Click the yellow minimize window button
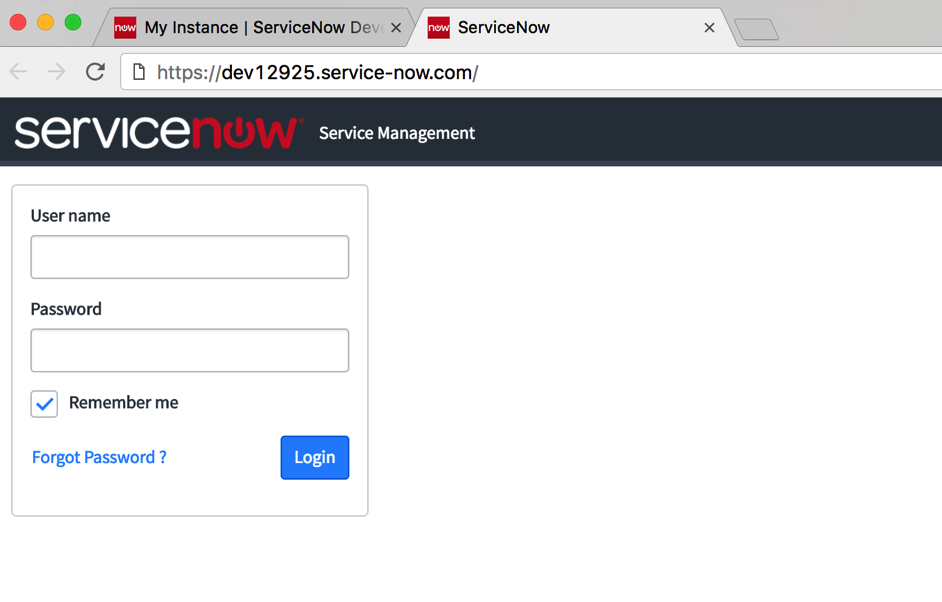Image resolution: width=942 pixels, height=602 pixels. pos(46,22)
